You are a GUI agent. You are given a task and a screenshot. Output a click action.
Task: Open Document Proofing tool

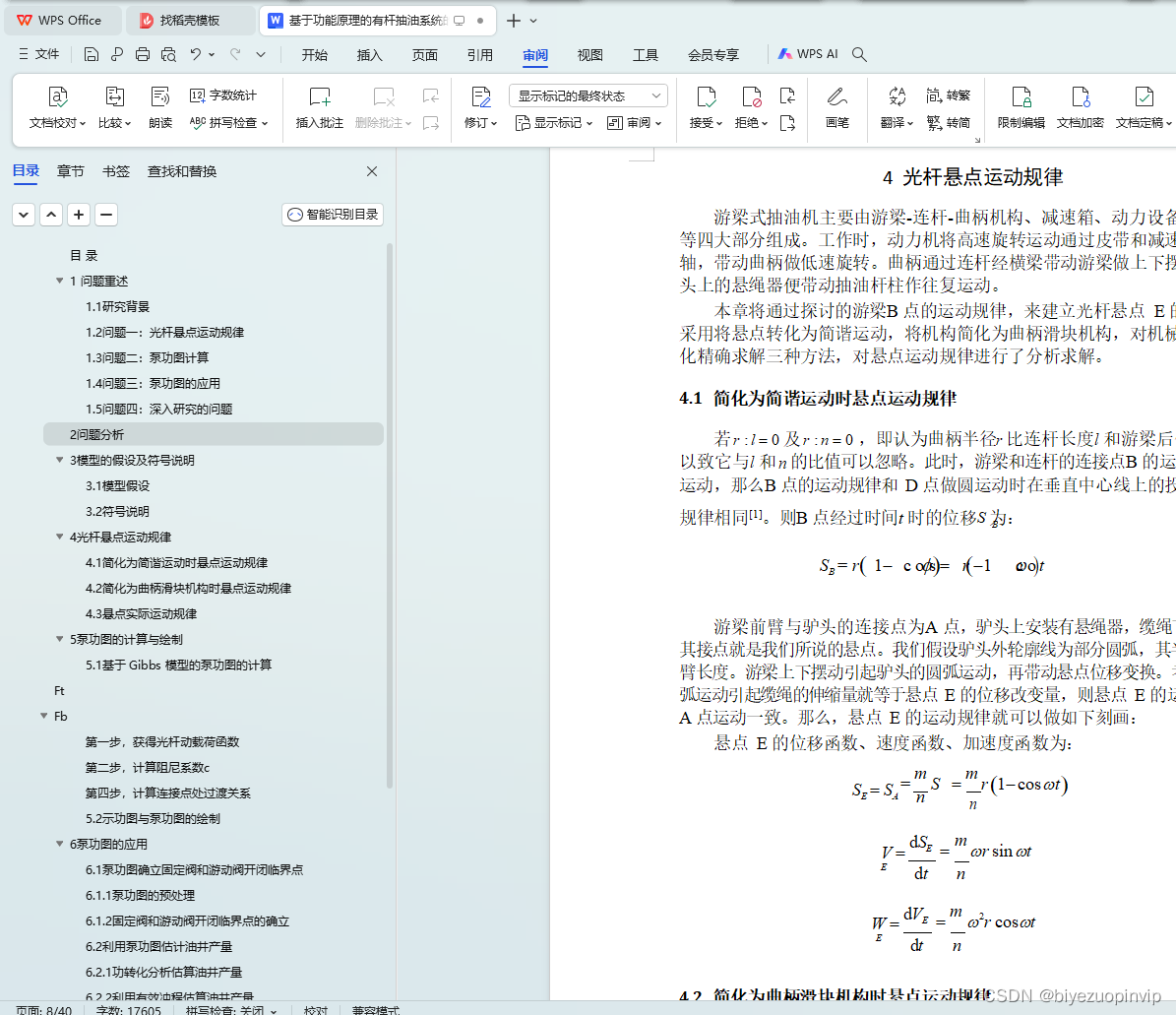[x=57, y=108]
